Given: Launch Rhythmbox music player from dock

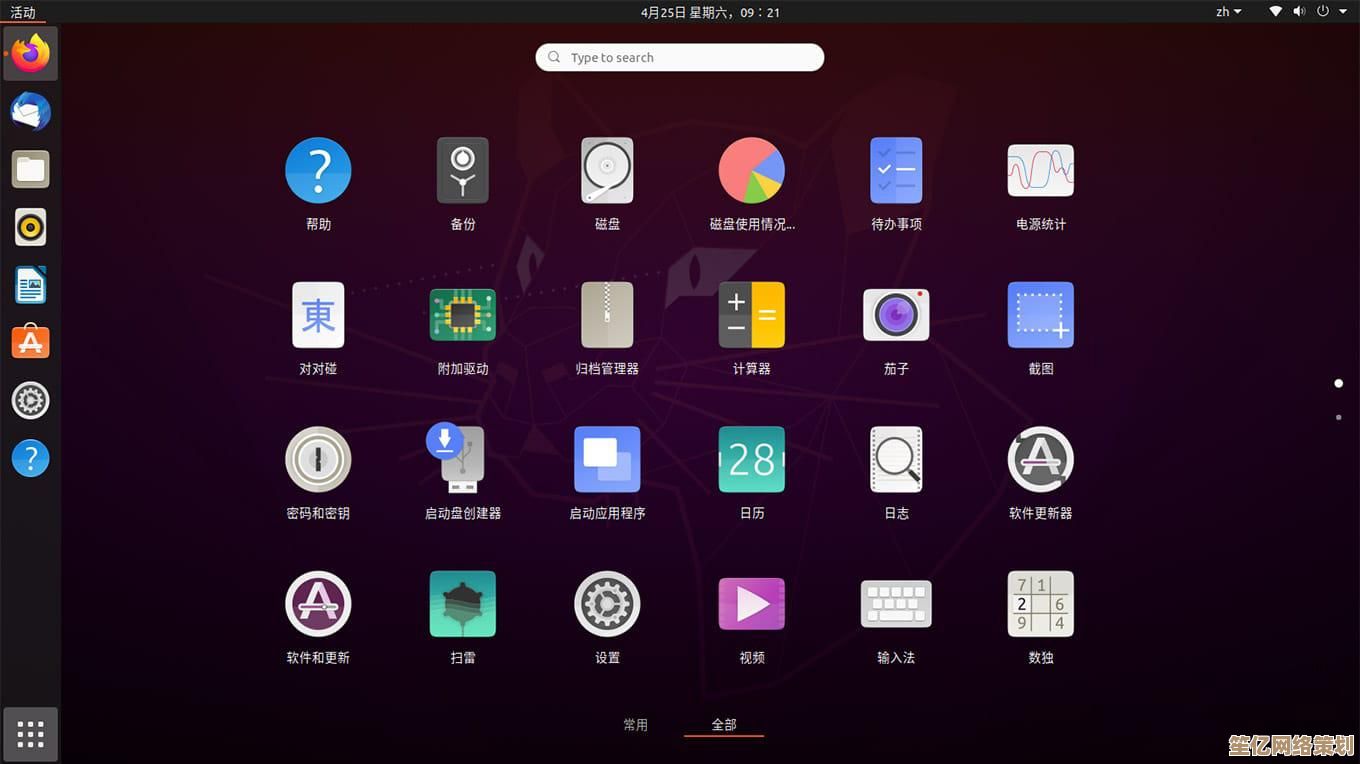Looking at the screenshot, I should (31, 228).
